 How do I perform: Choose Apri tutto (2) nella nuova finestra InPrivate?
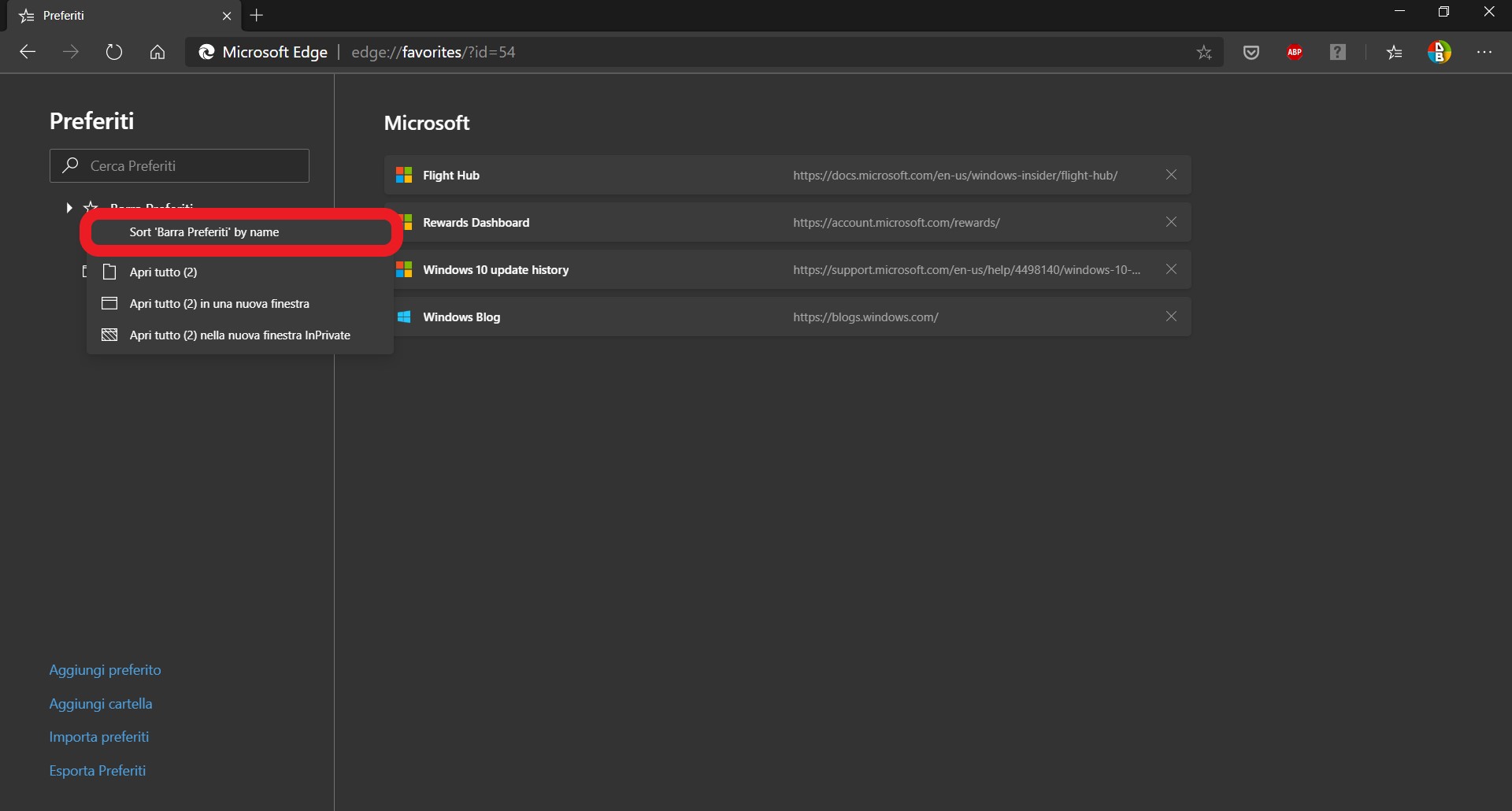[240, 335]
